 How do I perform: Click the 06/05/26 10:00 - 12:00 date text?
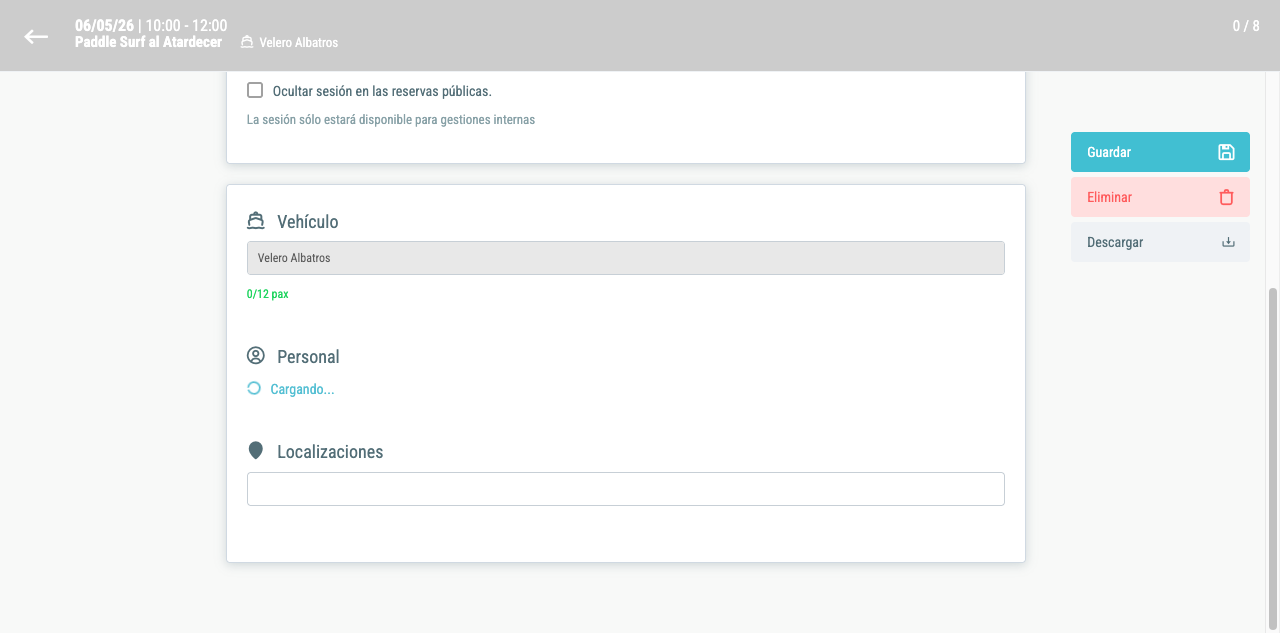click(x=151, y=25)
